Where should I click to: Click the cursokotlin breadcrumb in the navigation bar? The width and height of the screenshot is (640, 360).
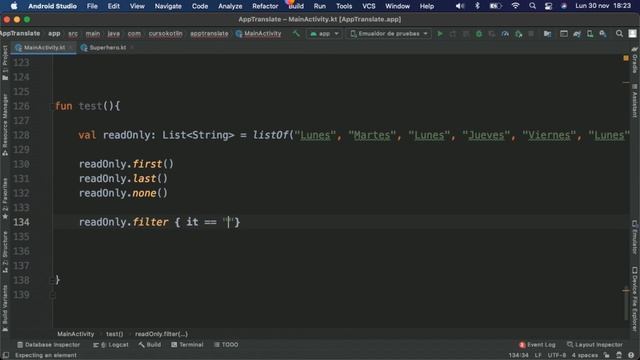165,34
